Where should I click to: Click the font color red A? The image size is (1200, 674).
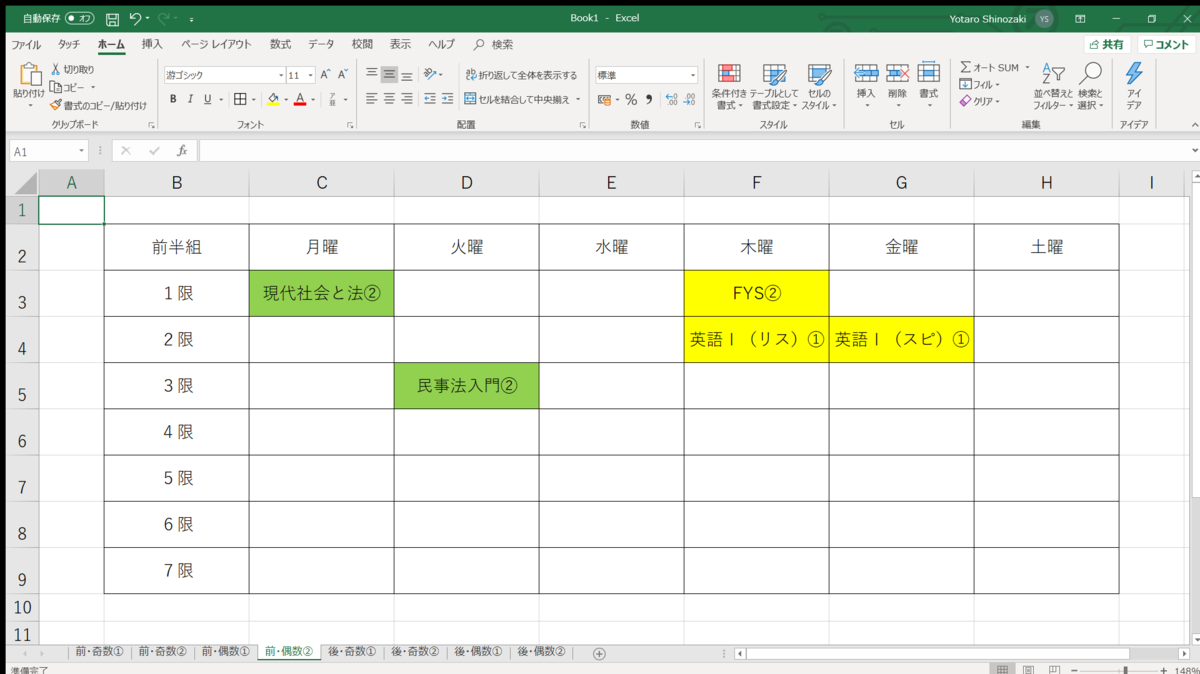300,99
